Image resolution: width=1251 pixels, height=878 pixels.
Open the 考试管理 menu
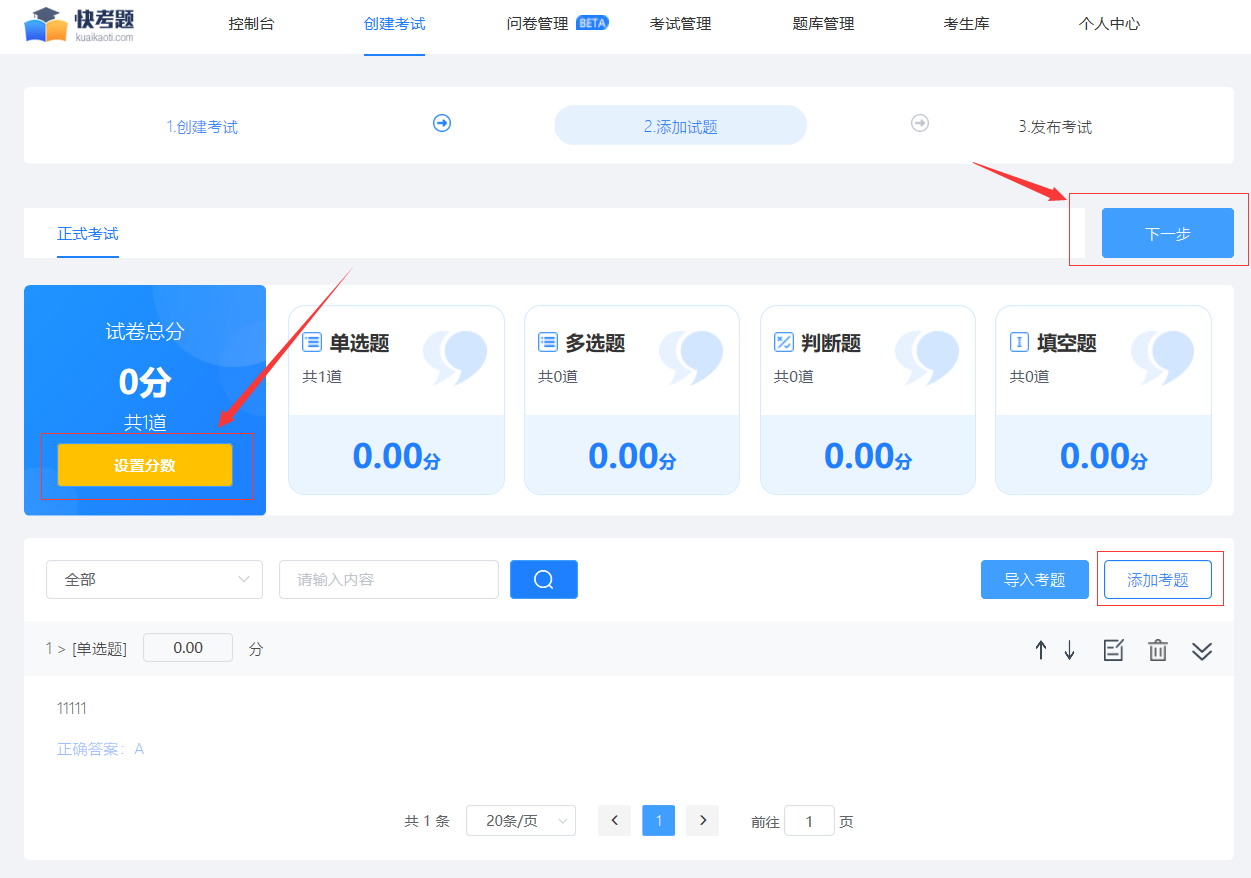click(680, 24)
